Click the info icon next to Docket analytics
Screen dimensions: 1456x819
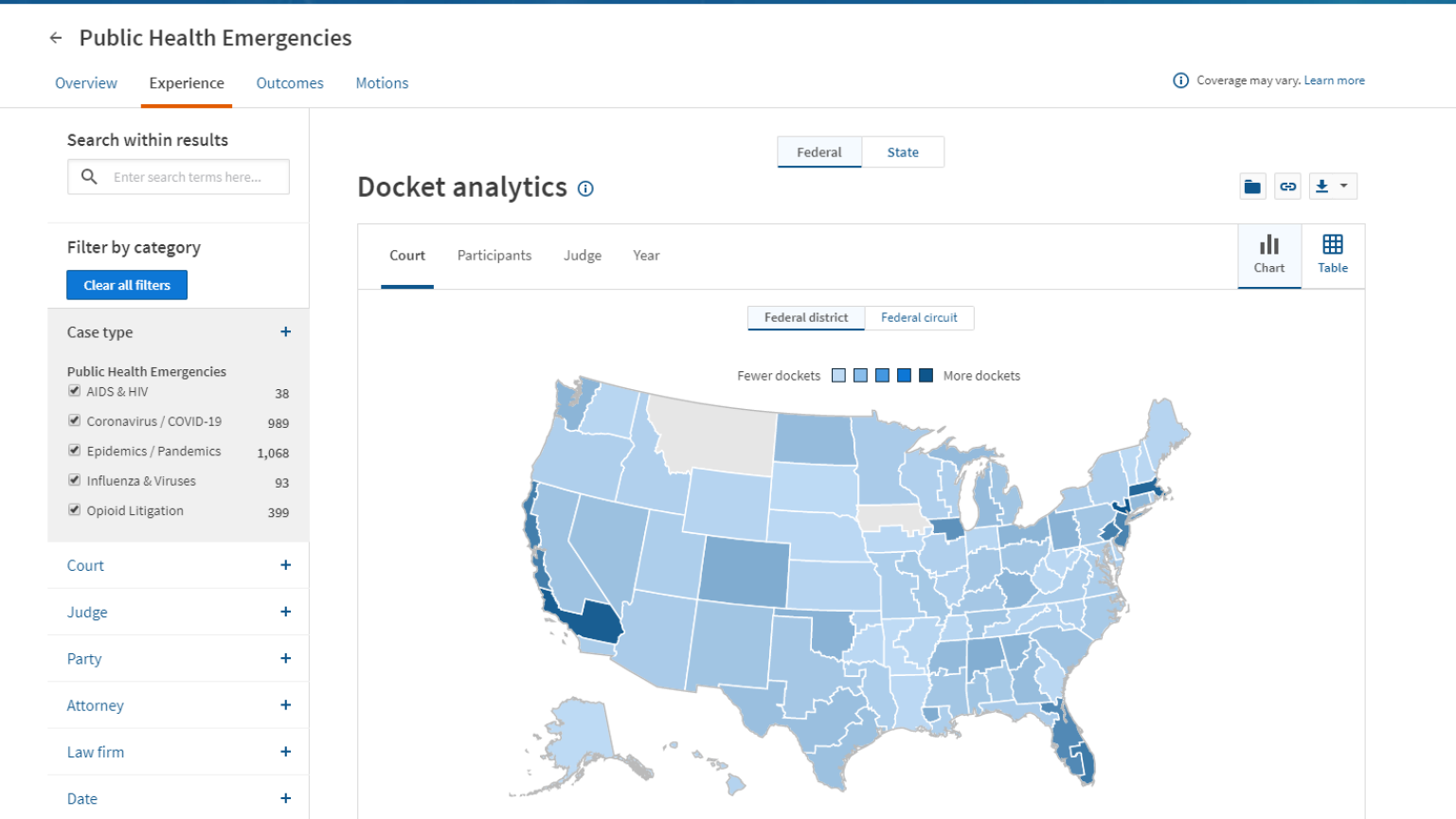585,188
